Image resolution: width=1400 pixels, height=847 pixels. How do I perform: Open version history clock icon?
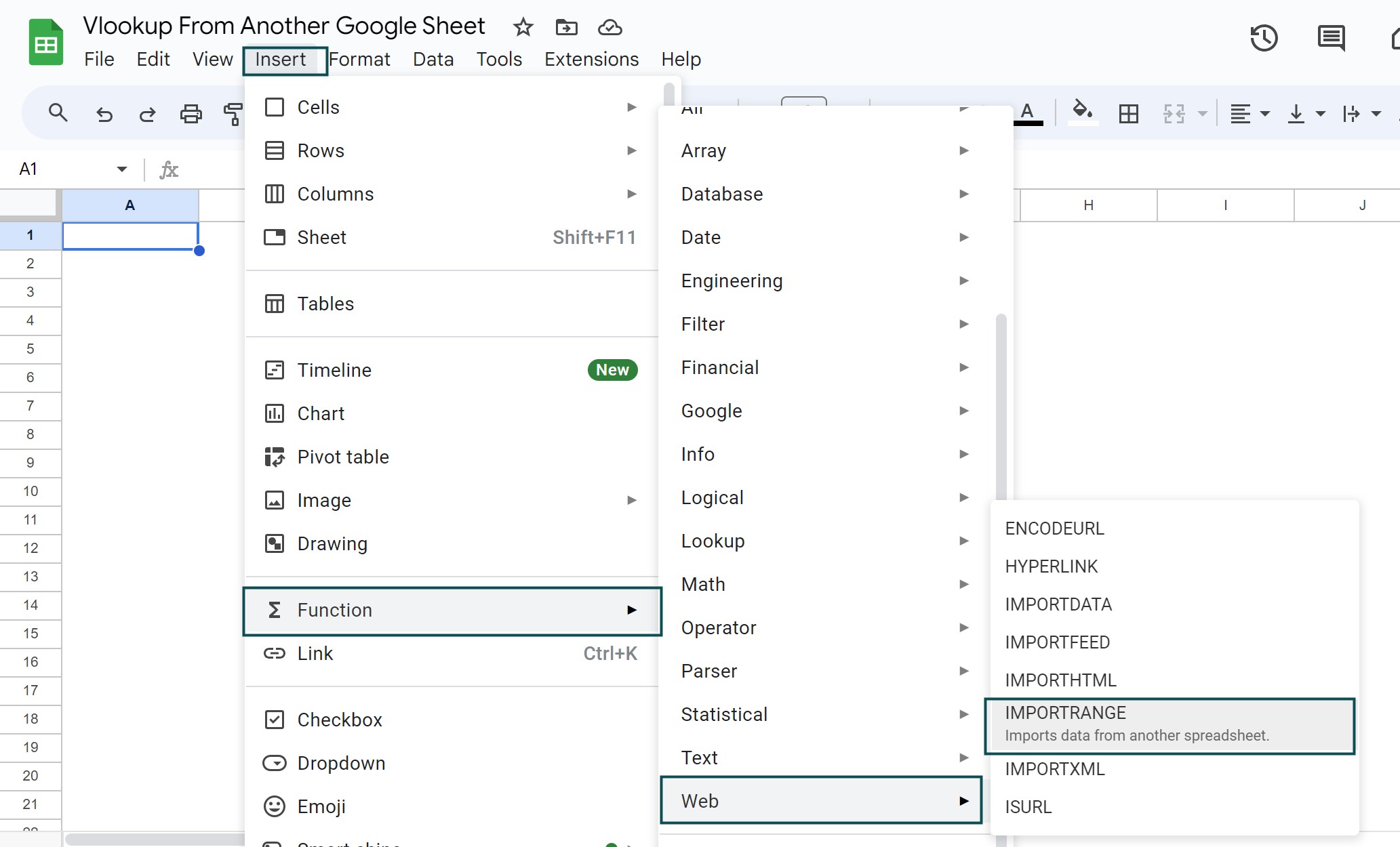[x=1264, y=38]
